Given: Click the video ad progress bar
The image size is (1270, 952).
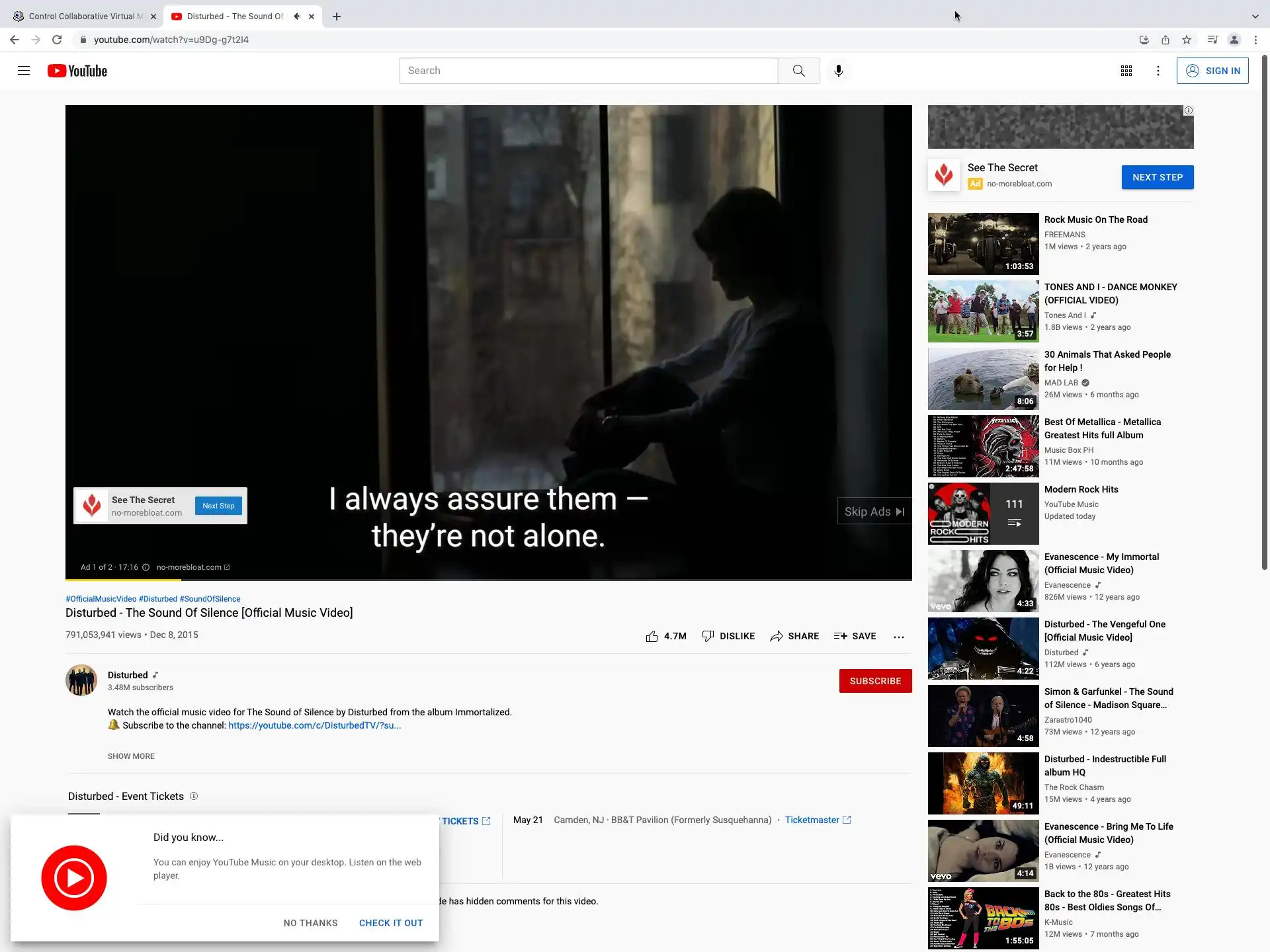Looking at the screenshot, I should [488, 580].
